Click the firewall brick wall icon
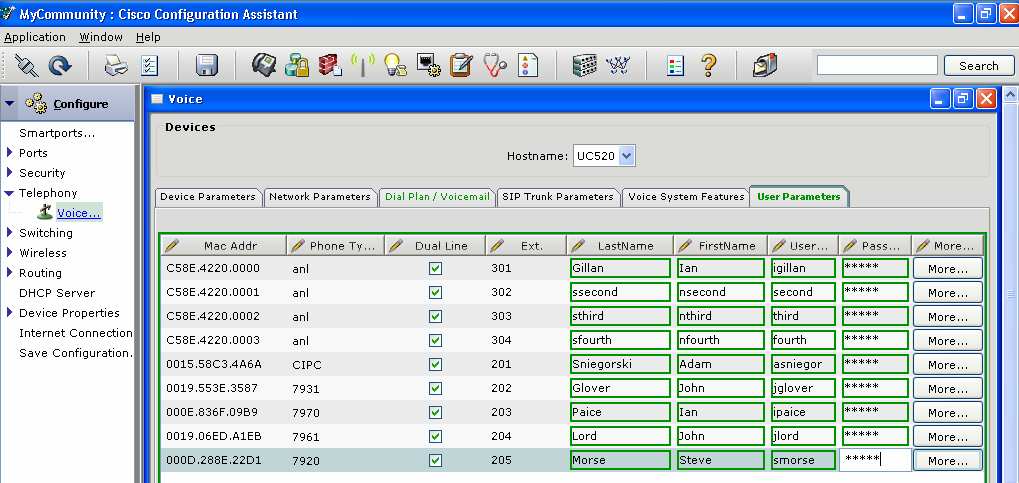 tap(330, 65)
